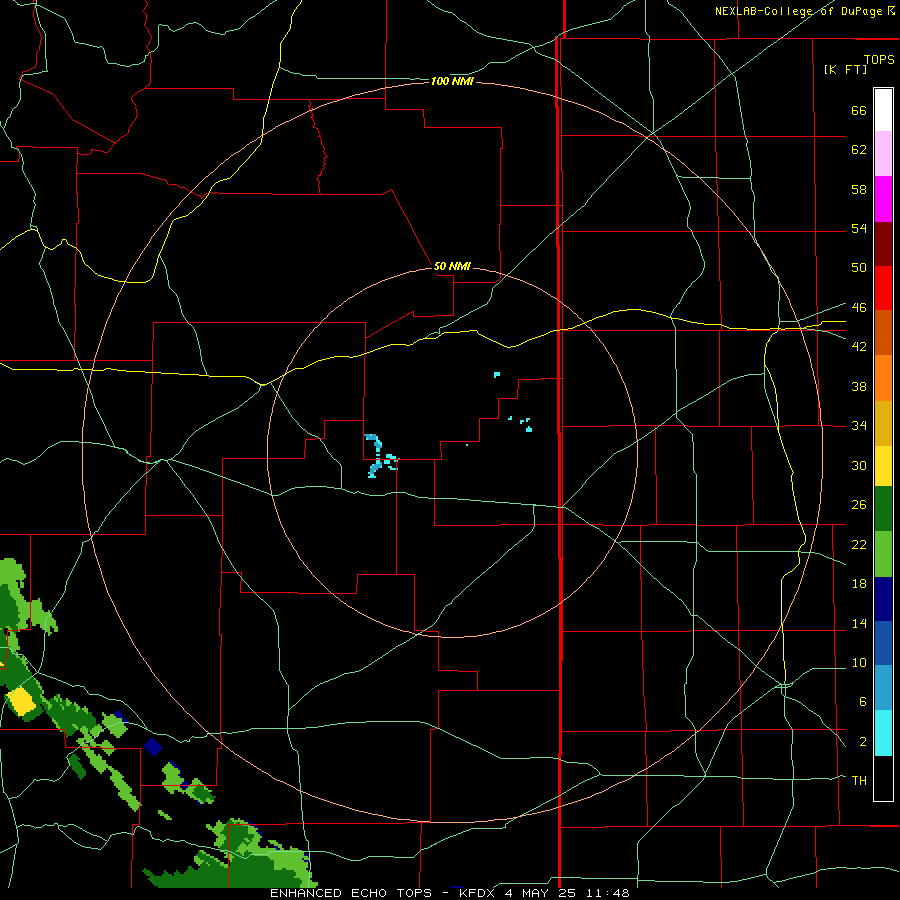Viewport: 900px width, 900px height.
Task: Click the legend value 22
Action: 859,544
